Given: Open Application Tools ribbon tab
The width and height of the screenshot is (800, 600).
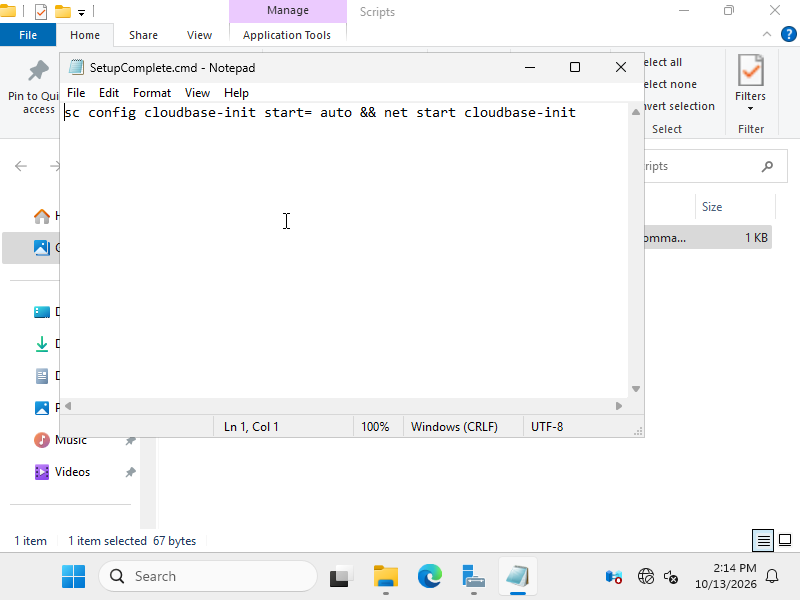Looking at the screenshot, I should tap(287, 35).
